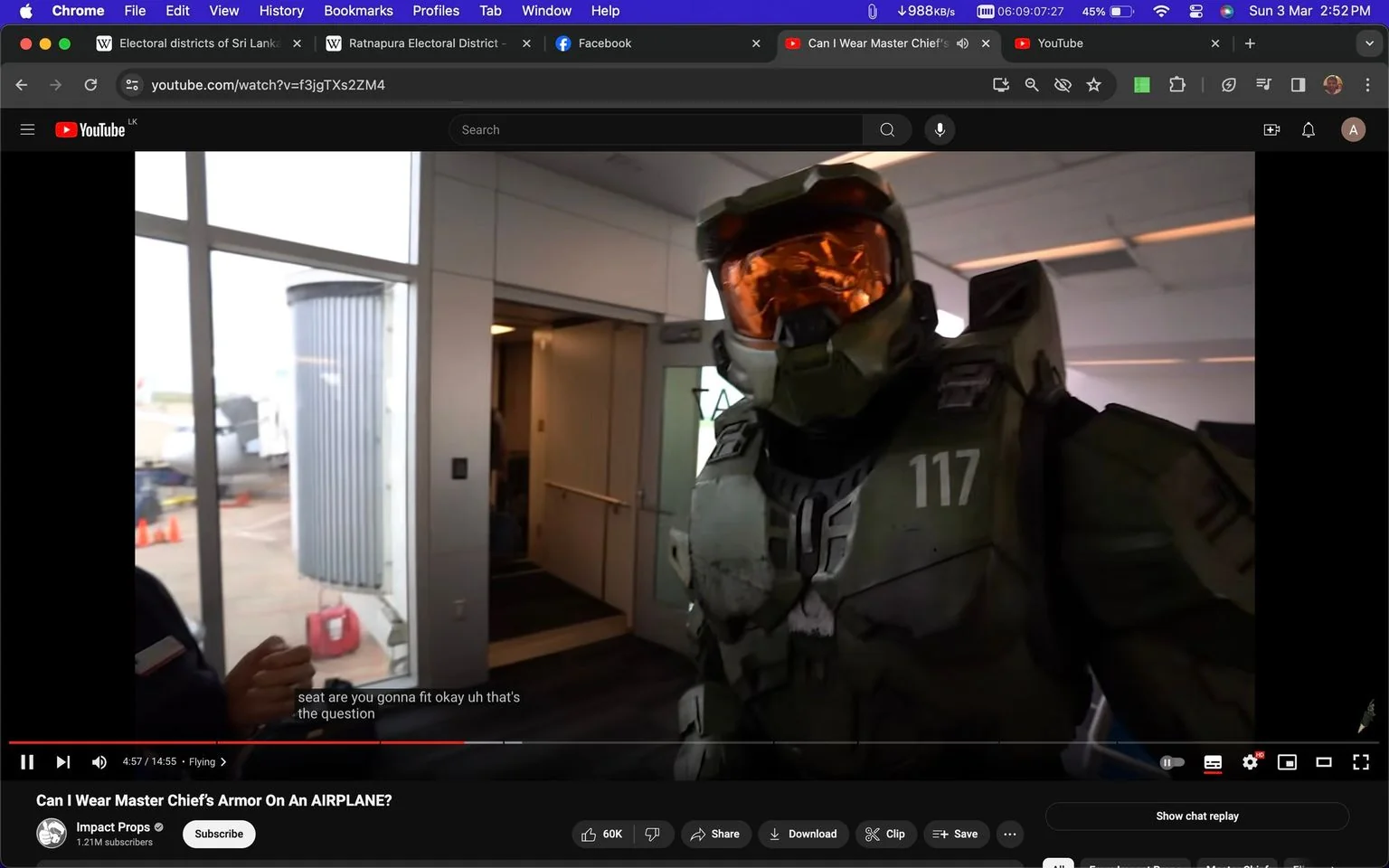Enter full screen mode
The width and height of the screenshot is (1389, 868).
(1361, 762)
